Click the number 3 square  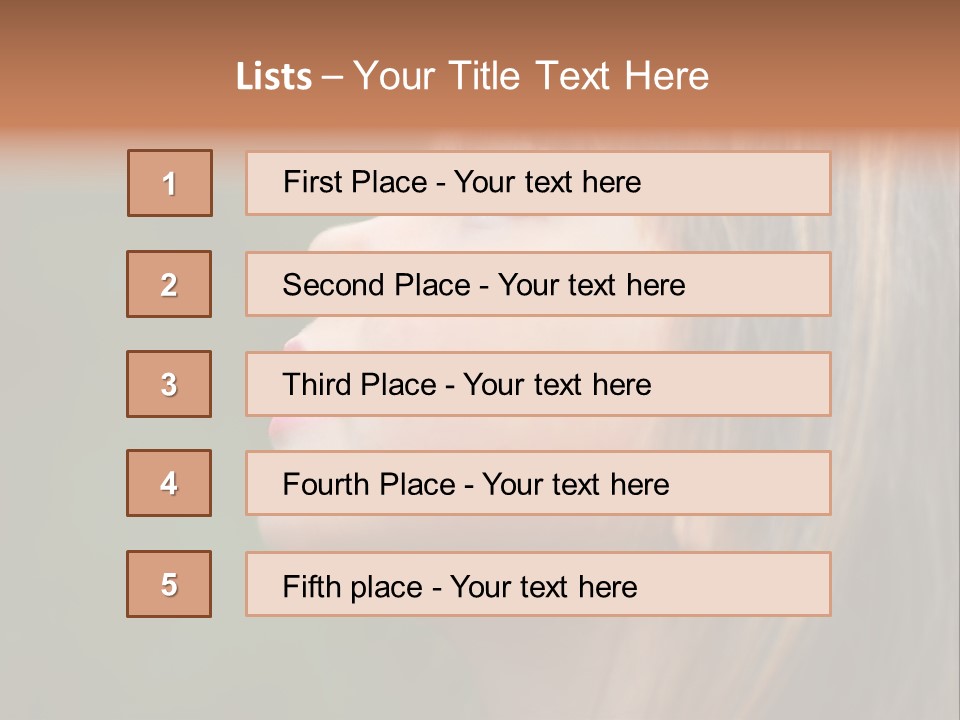(169, 384)
